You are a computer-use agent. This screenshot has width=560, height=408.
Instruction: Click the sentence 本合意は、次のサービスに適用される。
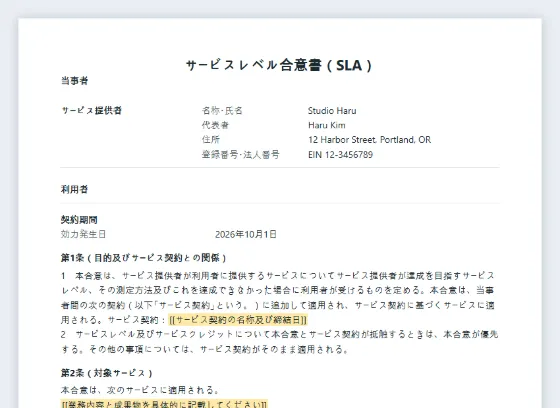140,390
